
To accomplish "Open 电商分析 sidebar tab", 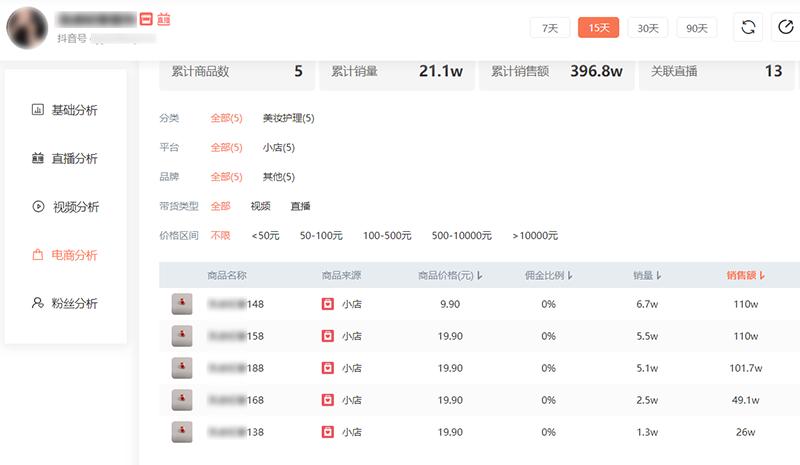I will [66, 255].
